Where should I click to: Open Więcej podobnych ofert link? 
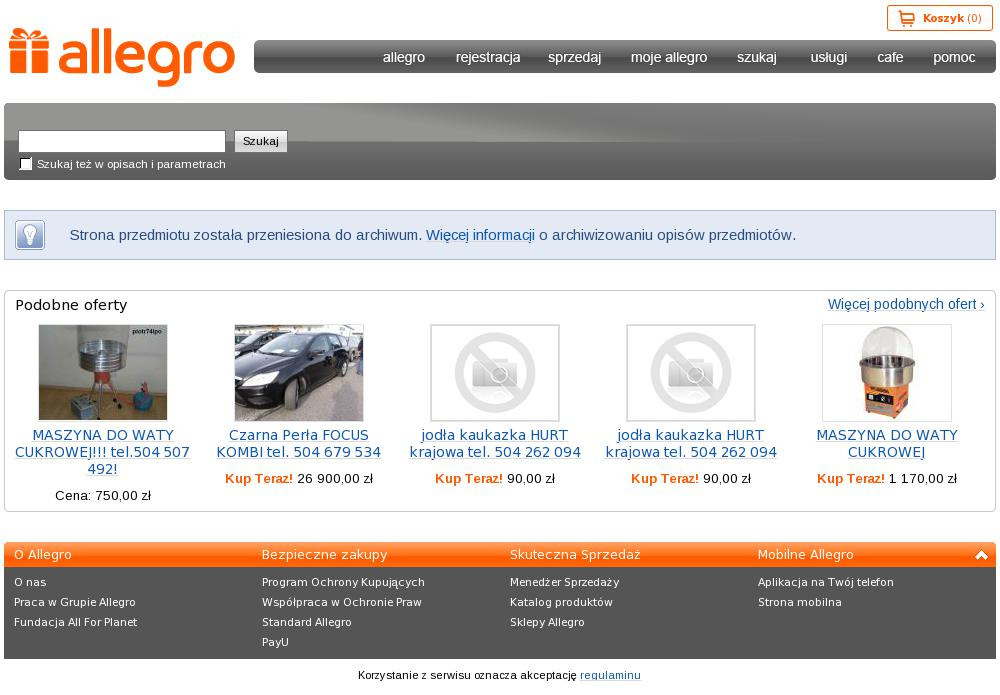coord(906,304)
